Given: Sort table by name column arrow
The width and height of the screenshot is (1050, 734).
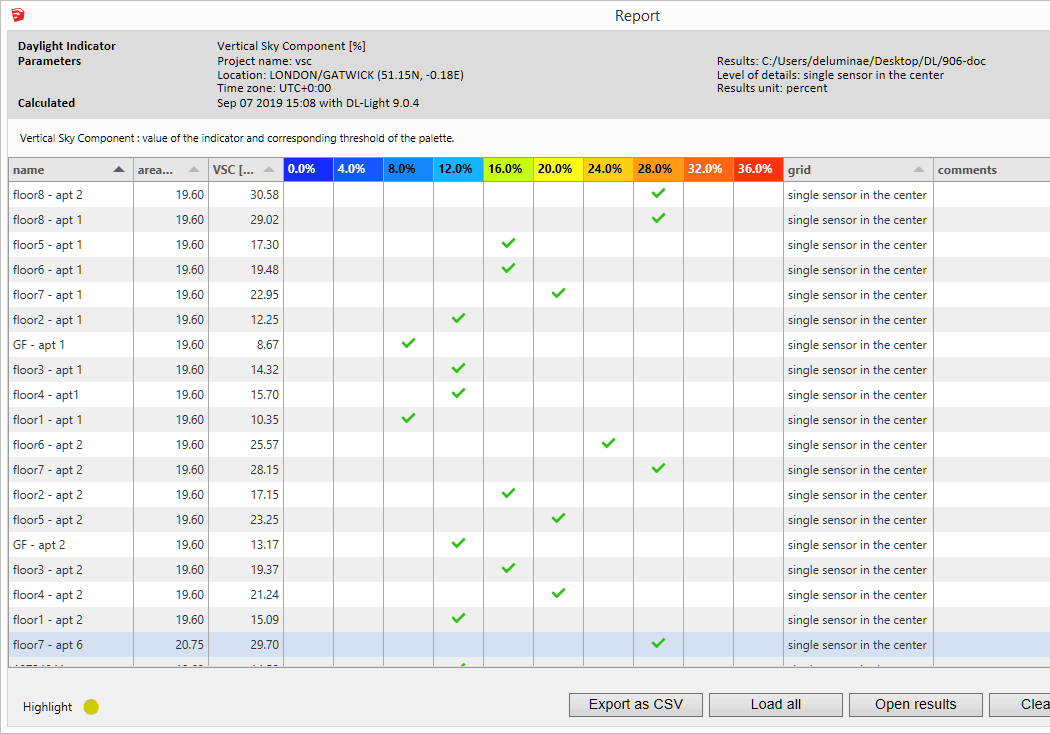Looking at the screenshot, I should [119, 169].
